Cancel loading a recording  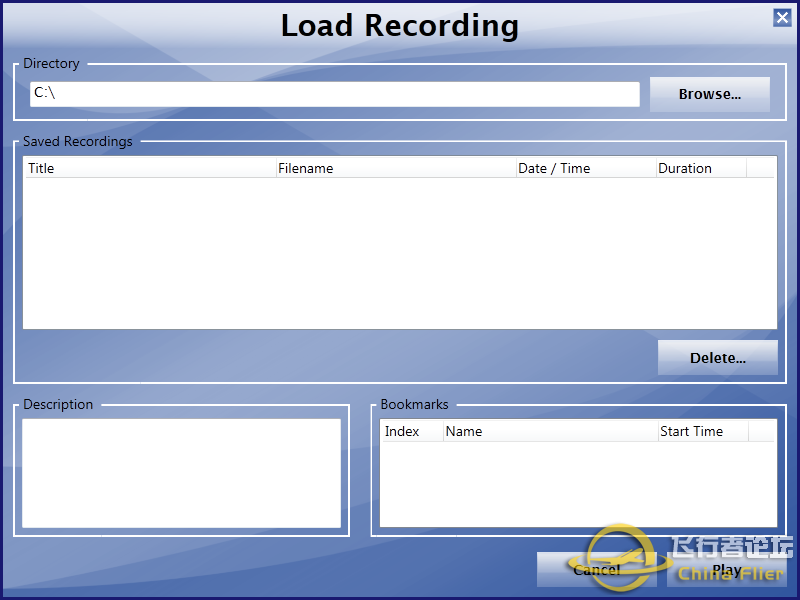(x=597, y=570)
